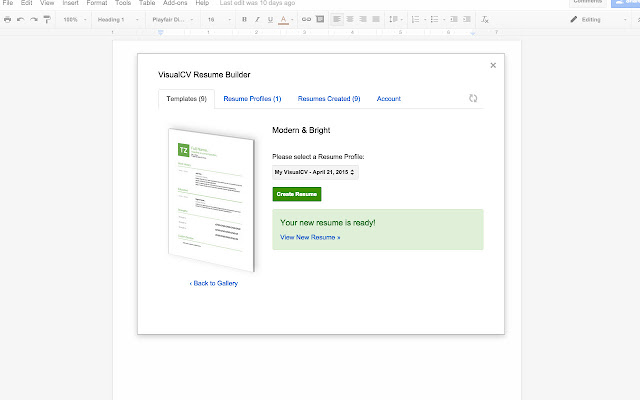This screenshot has height=400, width=640.
Task: Open font dropdown showing Playfair
Action: pyautogui.click(x=172, y=19)
